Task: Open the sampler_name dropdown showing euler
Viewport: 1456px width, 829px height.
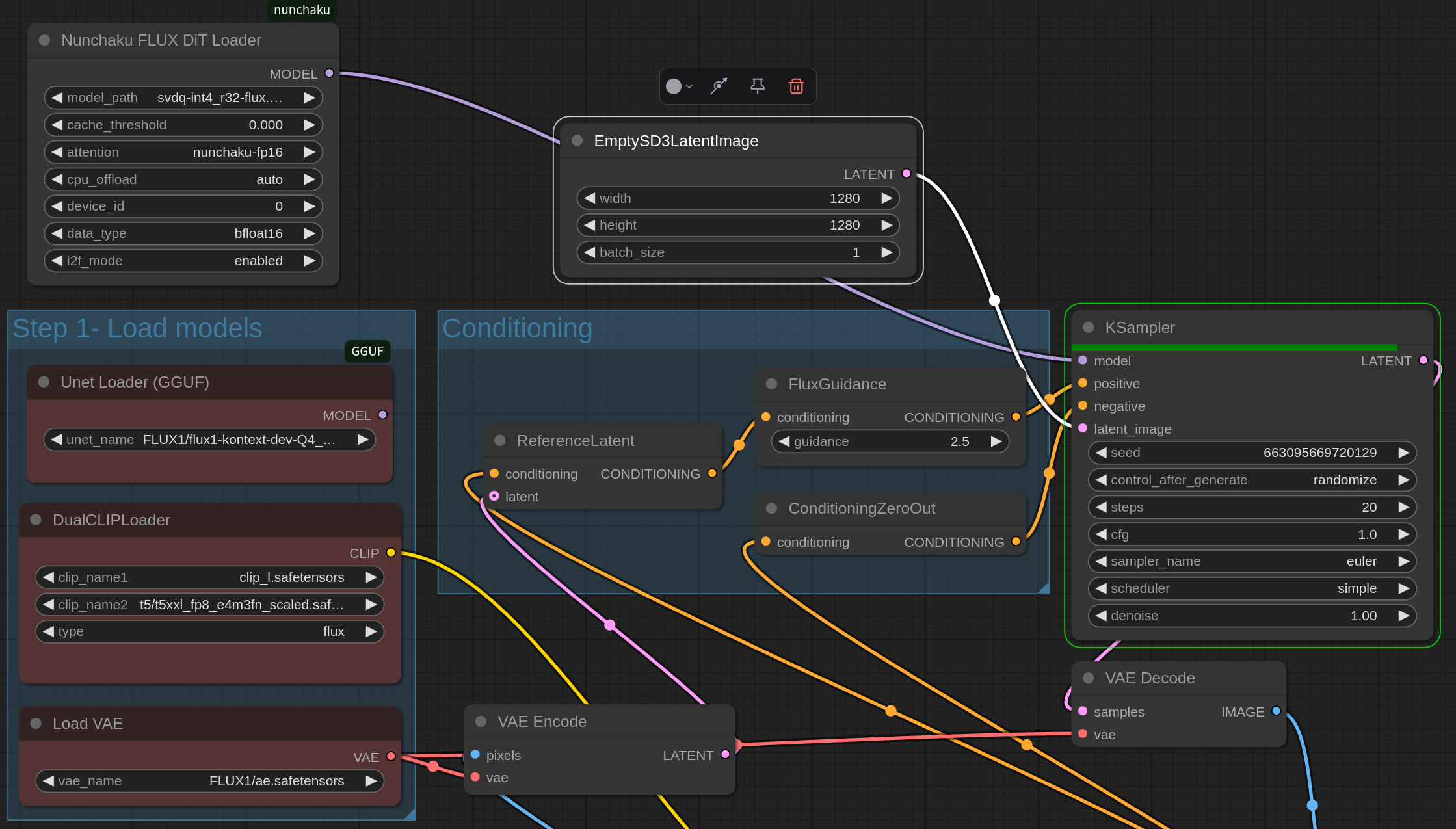Action: [x=1251, y=561]
